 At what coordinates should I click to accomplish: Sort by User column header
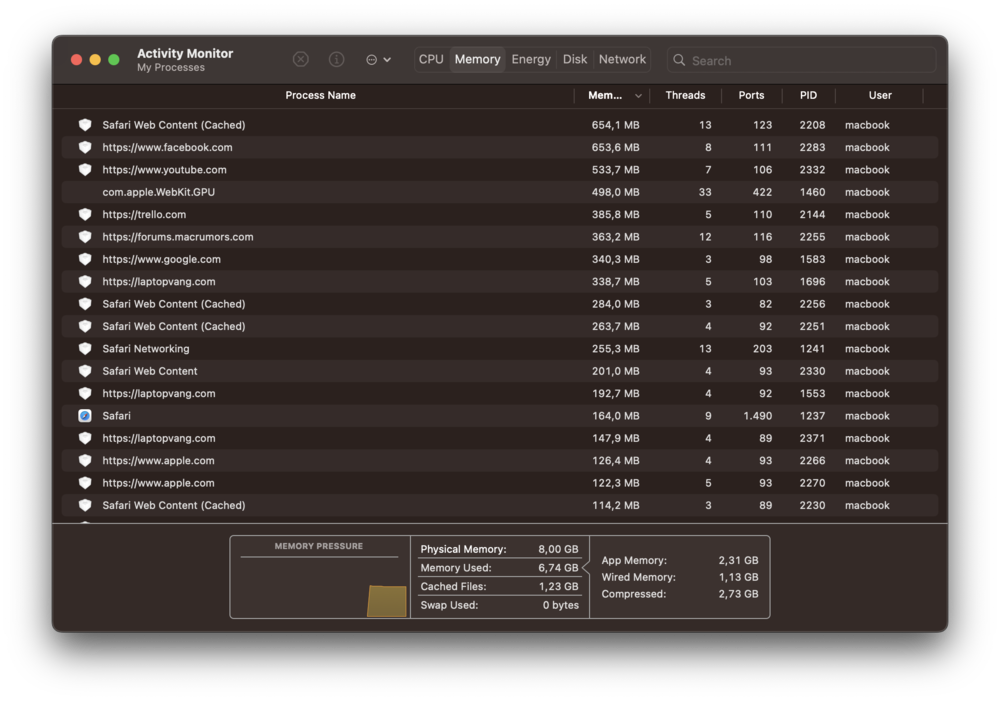[879, 95]
